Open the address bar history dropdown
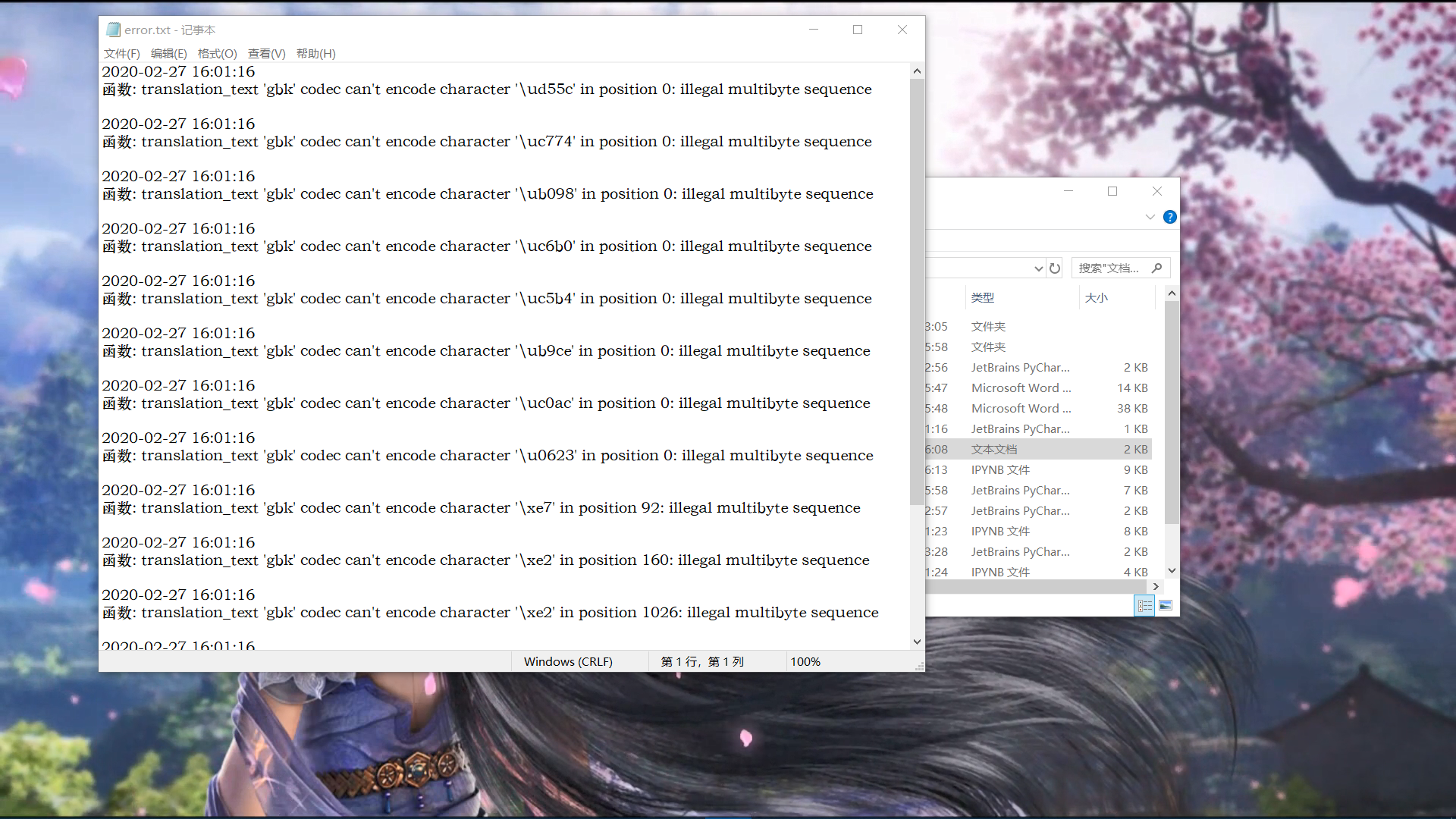Viewport: 1456px width, 819px height. [1038, 268]
